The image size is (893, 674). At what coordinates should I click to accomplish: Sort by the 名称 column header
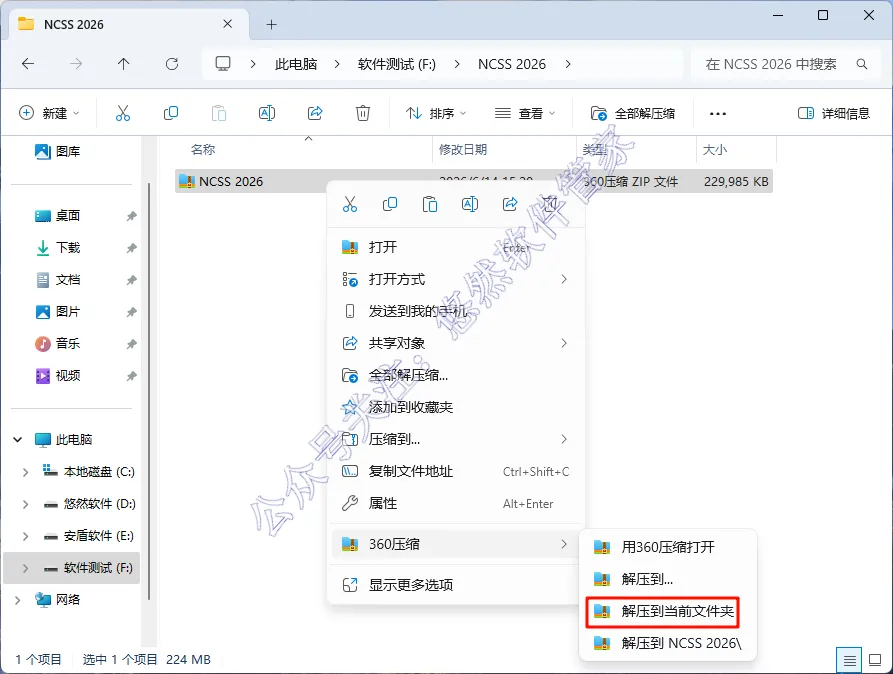[203, 149]
